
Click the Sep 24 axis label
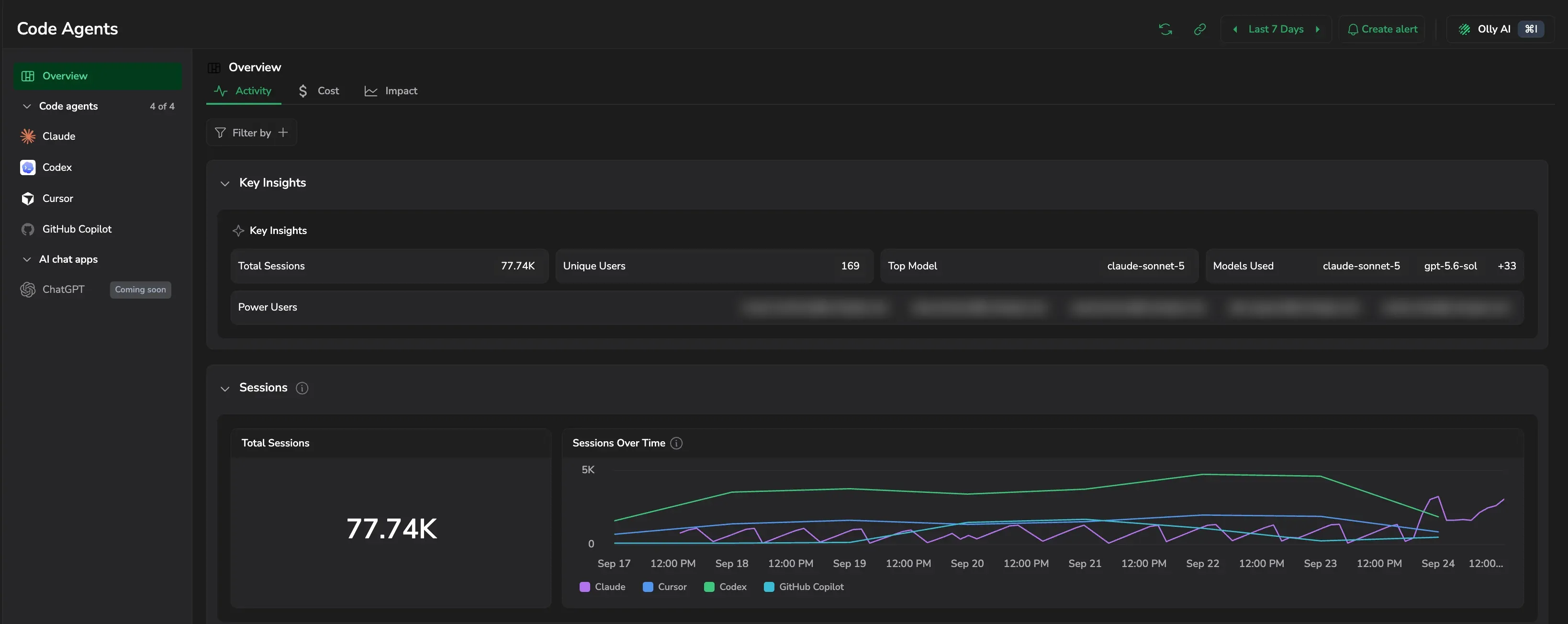coord(1438,564)
